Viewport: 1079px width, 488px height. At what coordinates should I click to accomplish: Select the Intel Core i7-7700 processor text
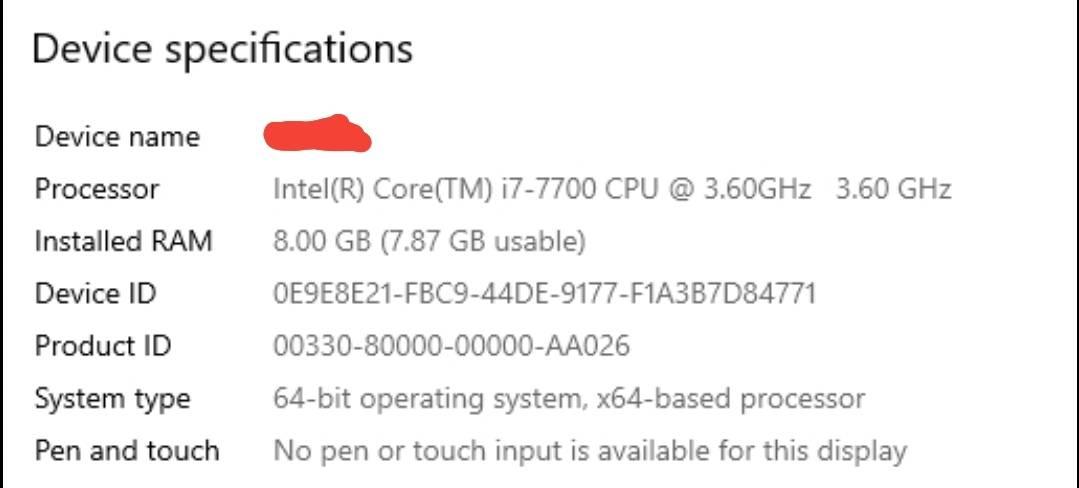click(x=542, y=189)
